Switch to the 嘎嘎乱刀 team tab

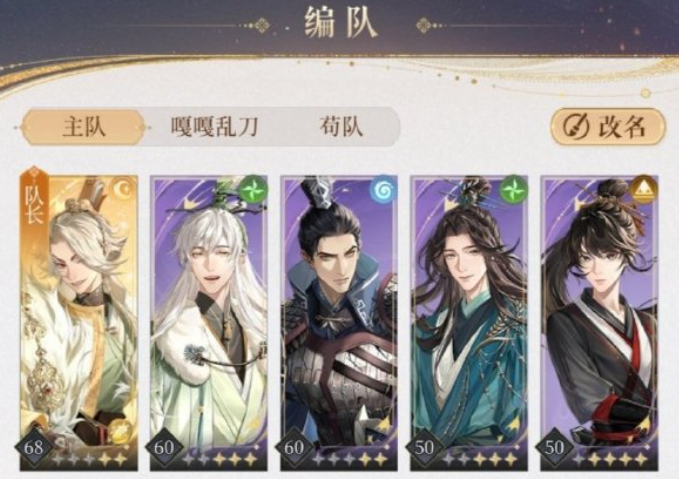[214, 127]
